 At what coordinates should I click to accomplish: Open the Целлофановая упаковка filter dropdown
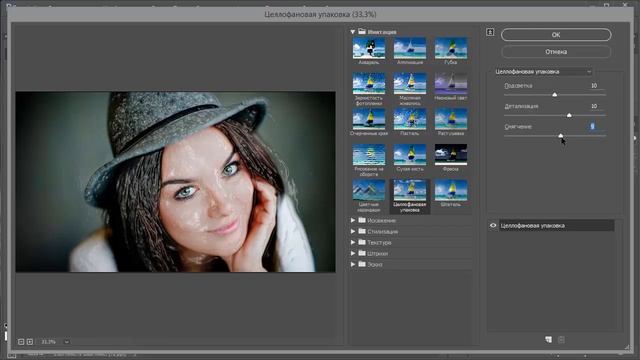pos(542,71)
